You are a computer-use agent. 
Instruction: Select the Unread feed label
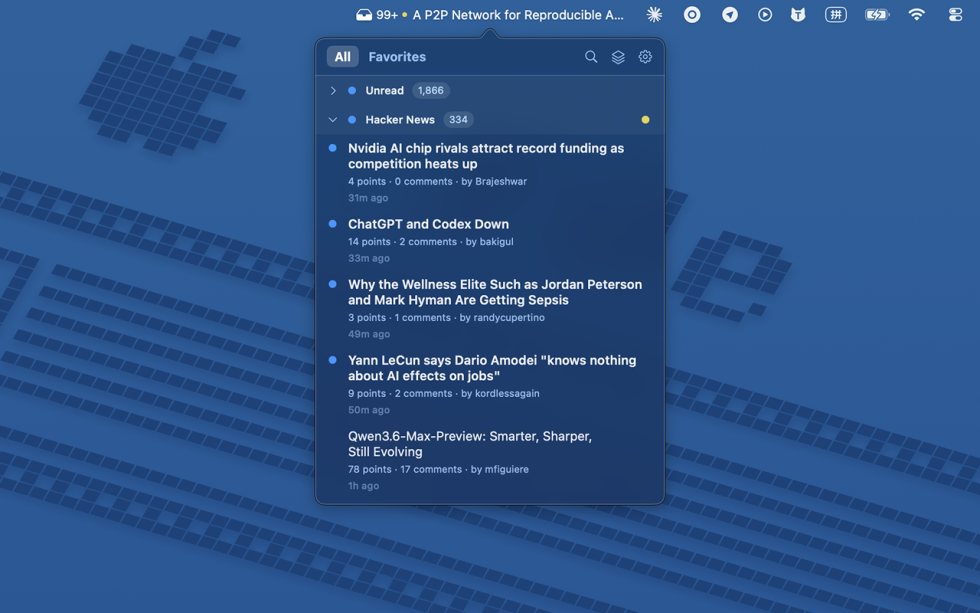click(x=384, y=91)
